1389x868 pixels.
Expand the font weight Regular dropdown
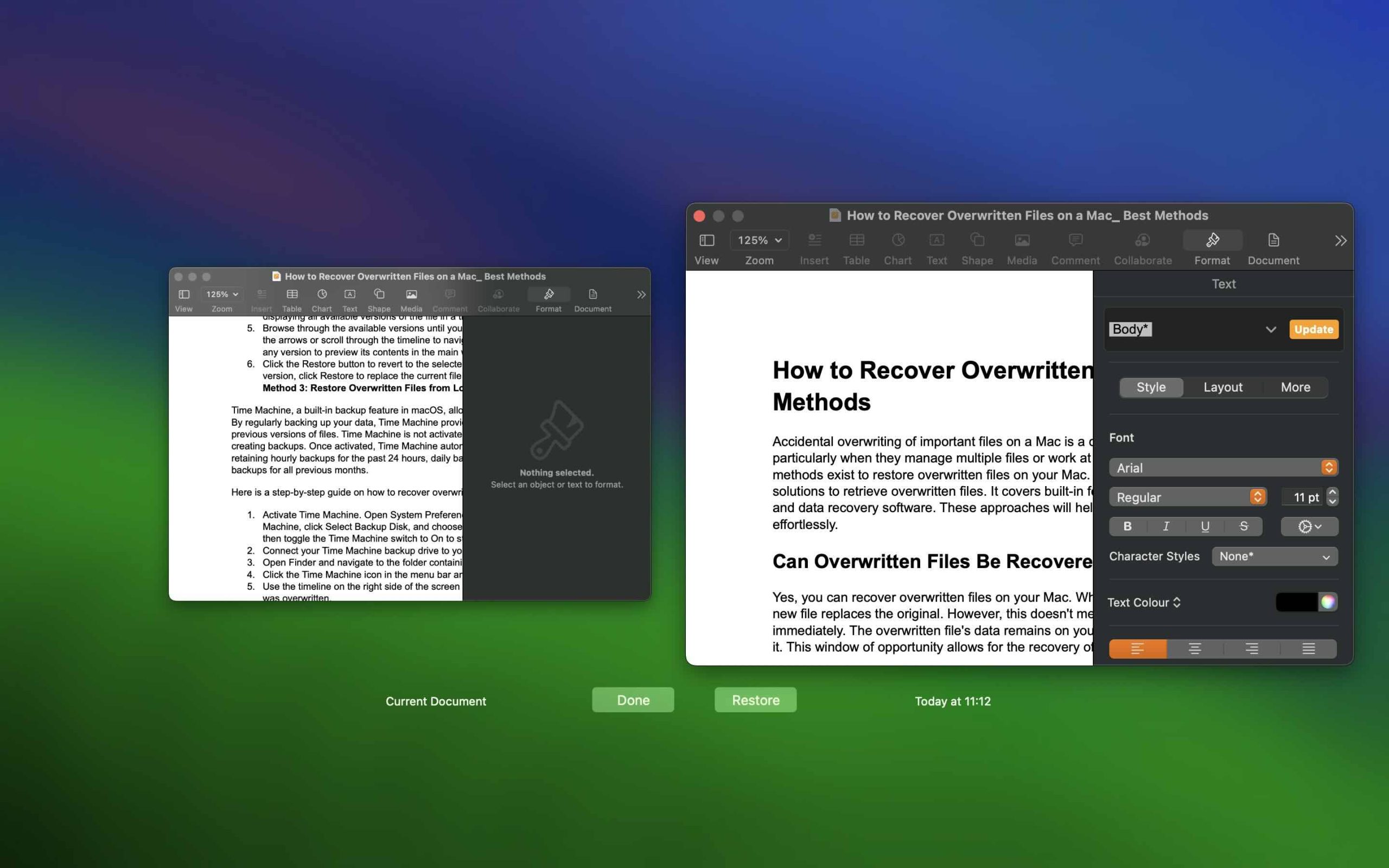pos(1258,497)
